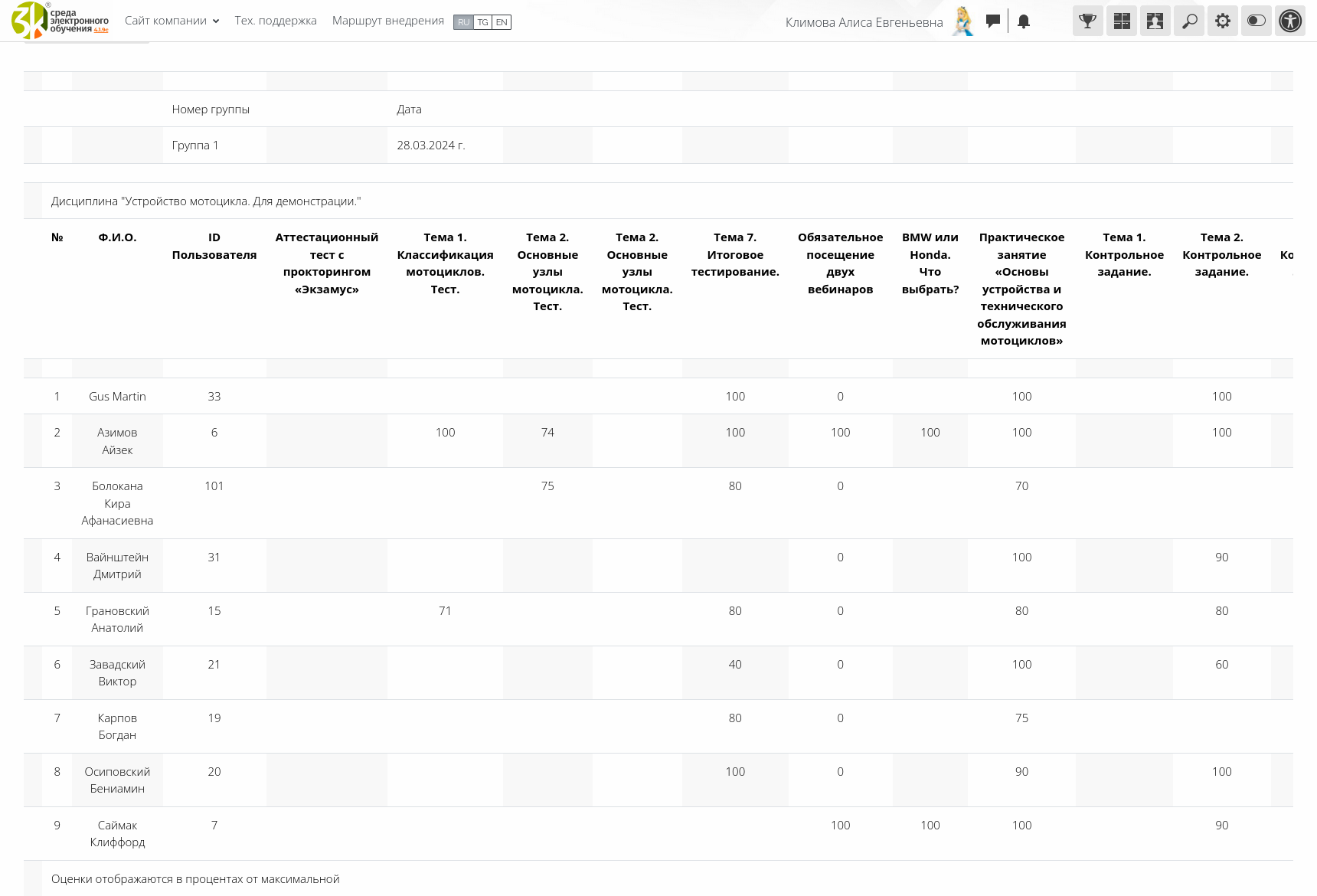
Task: Open the Маршрут внедрения menu item
Action: (x=387, y=21)
